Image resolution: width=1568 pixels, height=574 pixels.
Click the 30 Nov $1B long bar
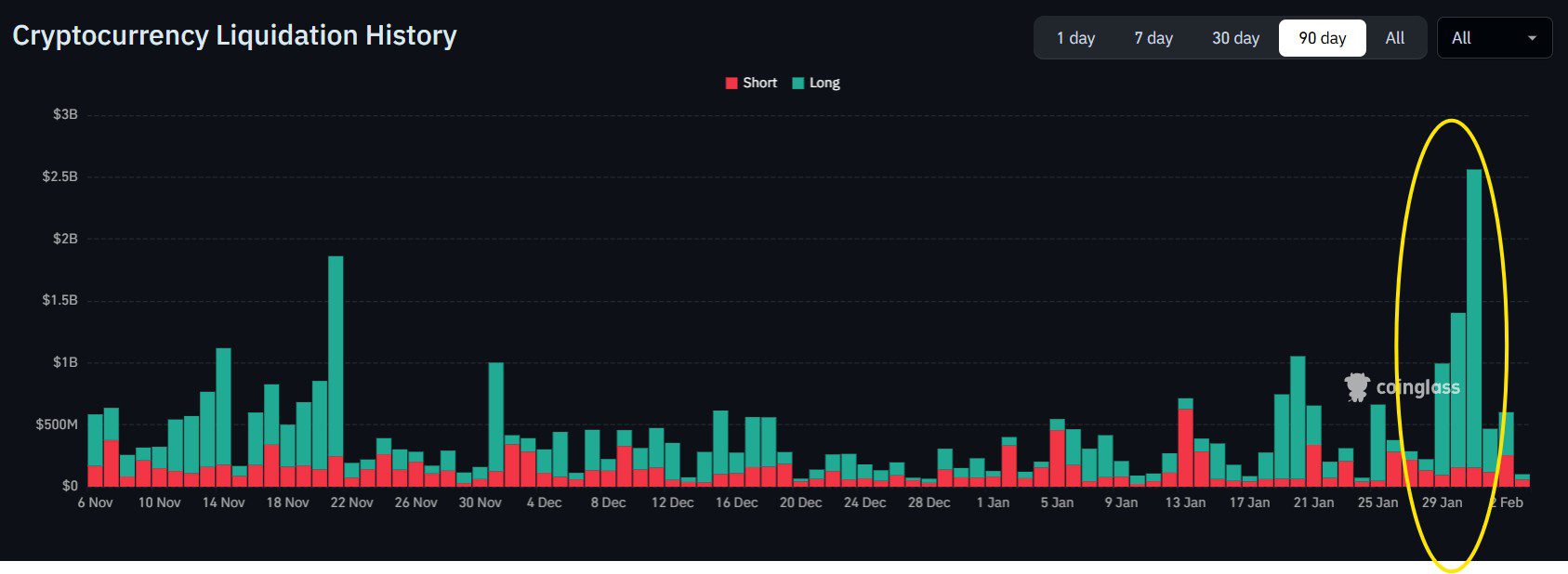[496, 413]
